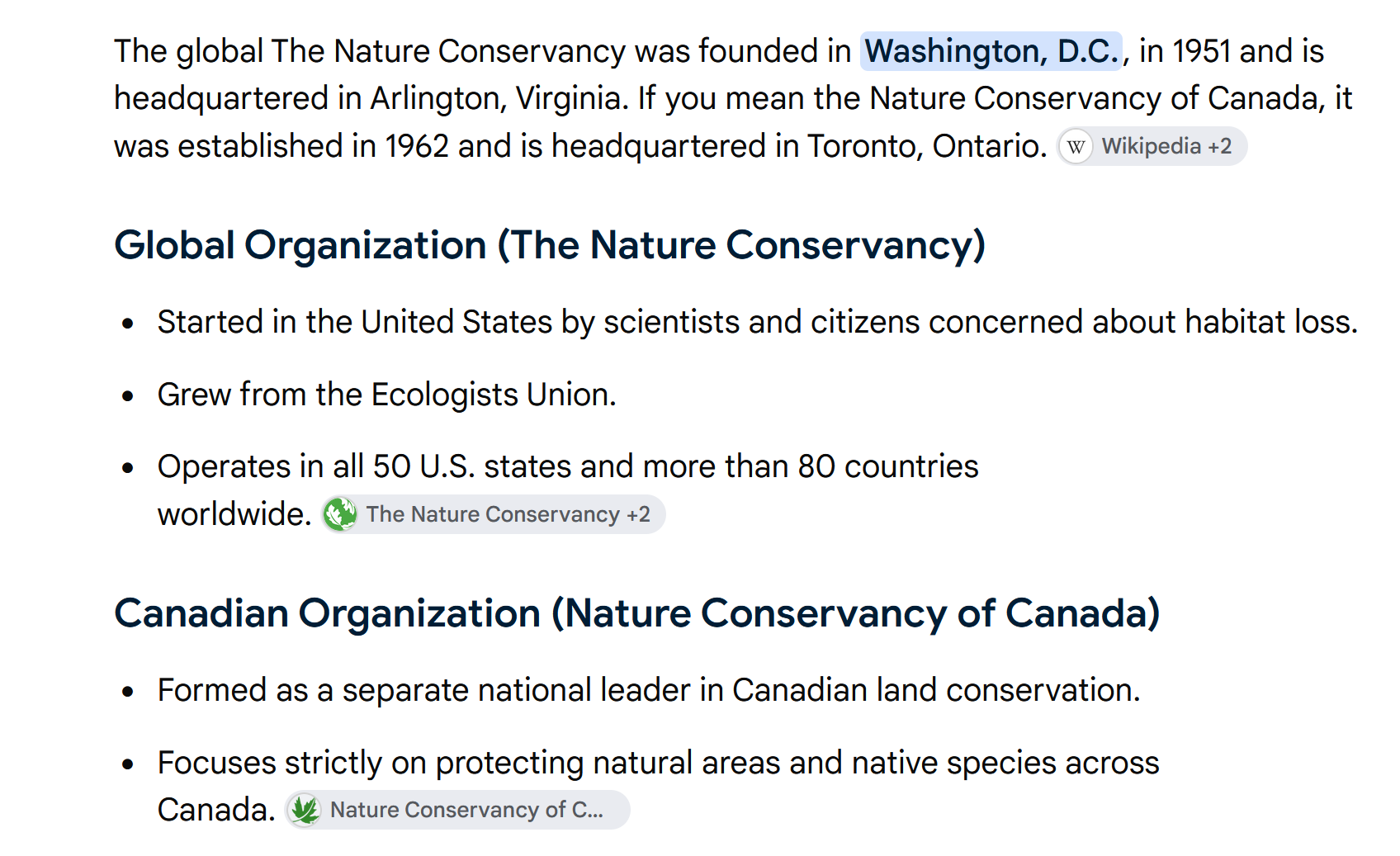Click the Started in the United States bullet
The height and width of the screenshot is (856, 1400).
pyautogui.click(x=758, y=322)
